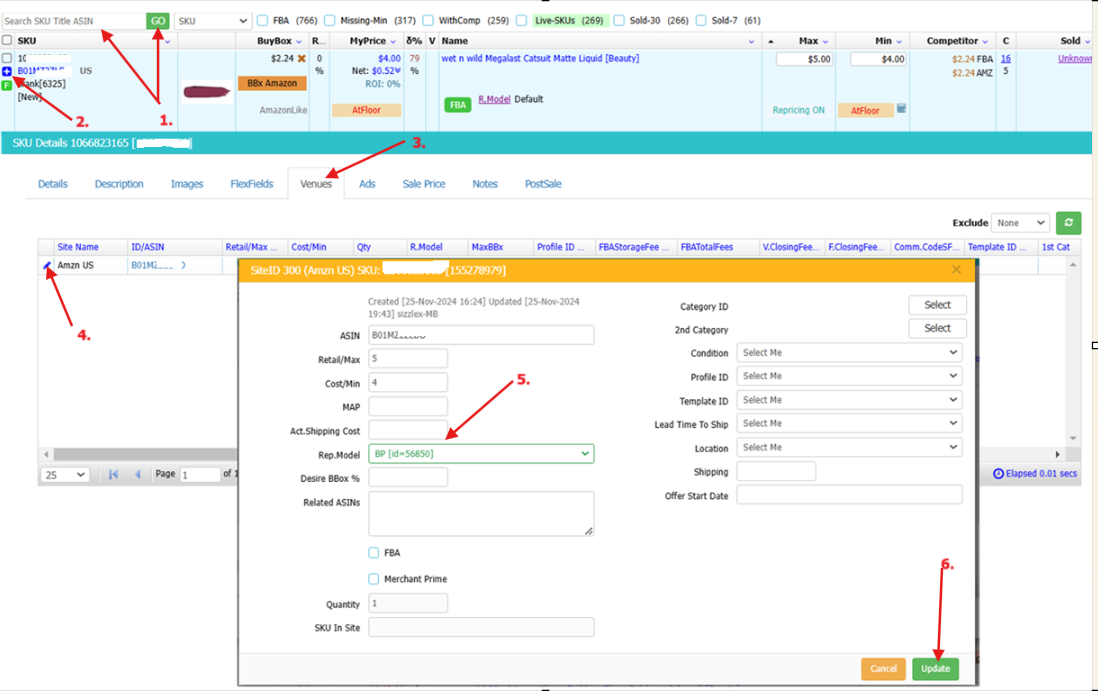Go to first page in the grid pager

point(114,474)
